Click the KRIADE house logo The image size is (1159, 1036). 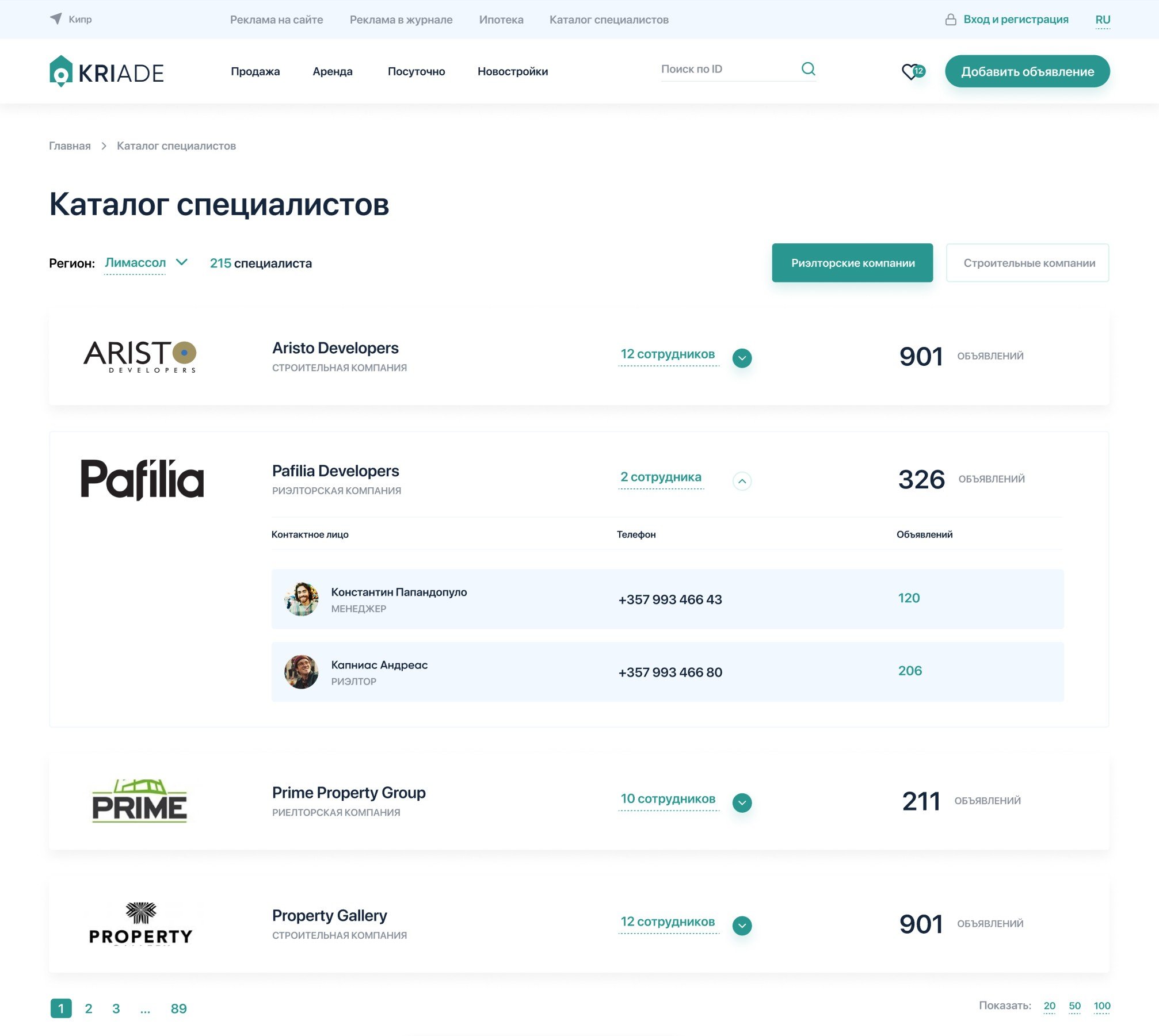tap(61, 71)
